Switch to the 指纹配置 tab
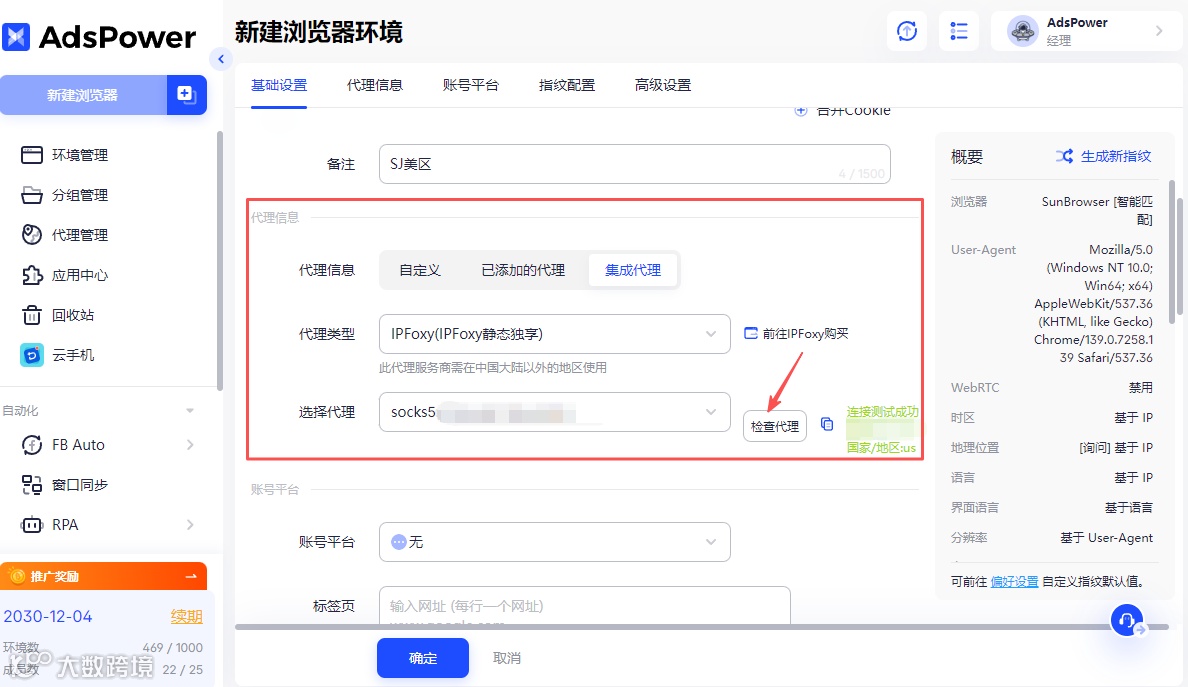The image size is (1188, 687). 567,85
